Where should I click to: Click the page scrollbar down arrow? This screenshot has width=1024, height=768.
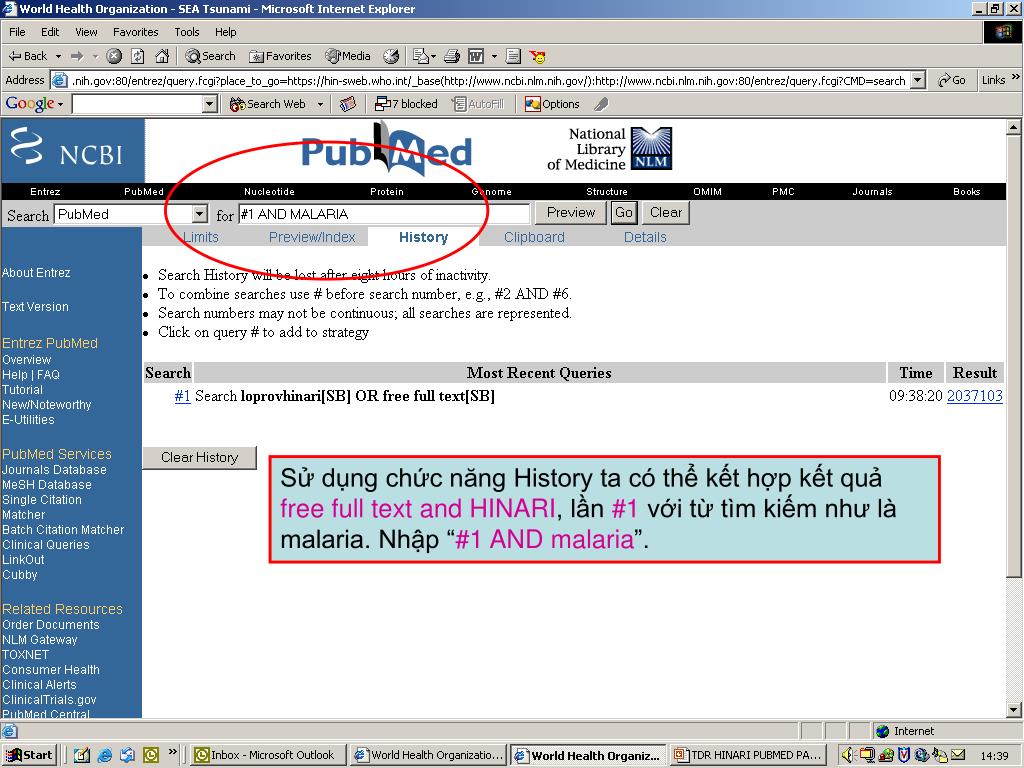[x=1014, y=710]
